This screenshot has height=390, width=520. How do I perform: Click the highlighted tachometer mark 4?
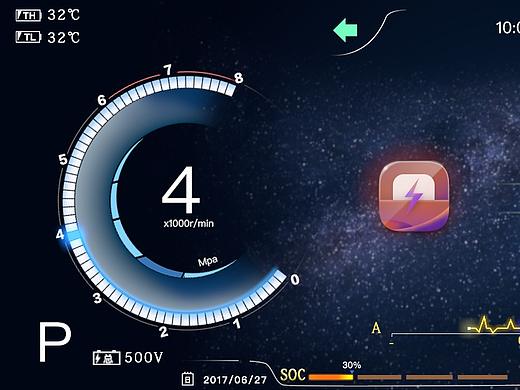(x=60, y=234)
